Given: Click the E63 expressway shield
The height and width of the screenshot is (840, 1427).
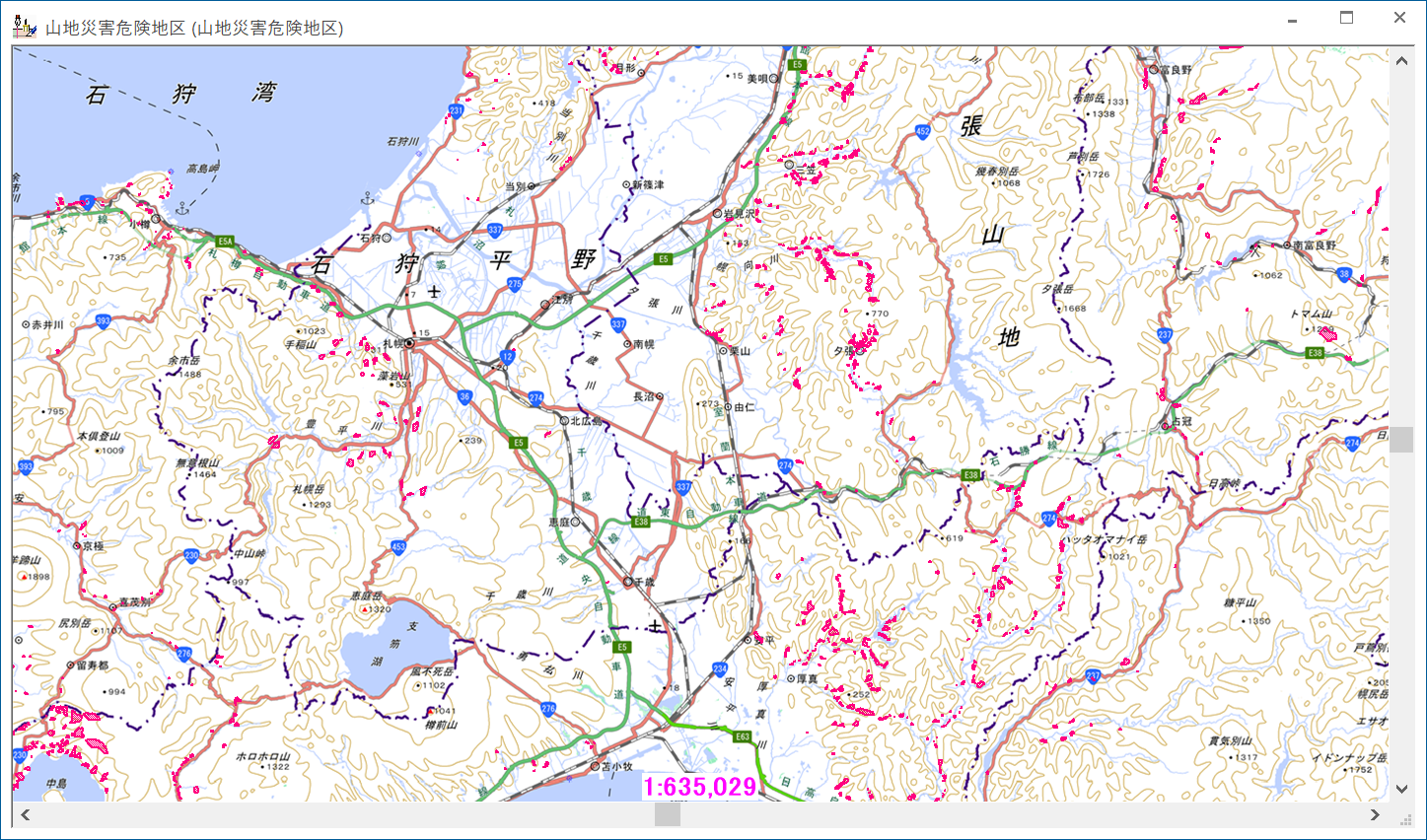Looking at the screenshot, I should pos(743,736).
